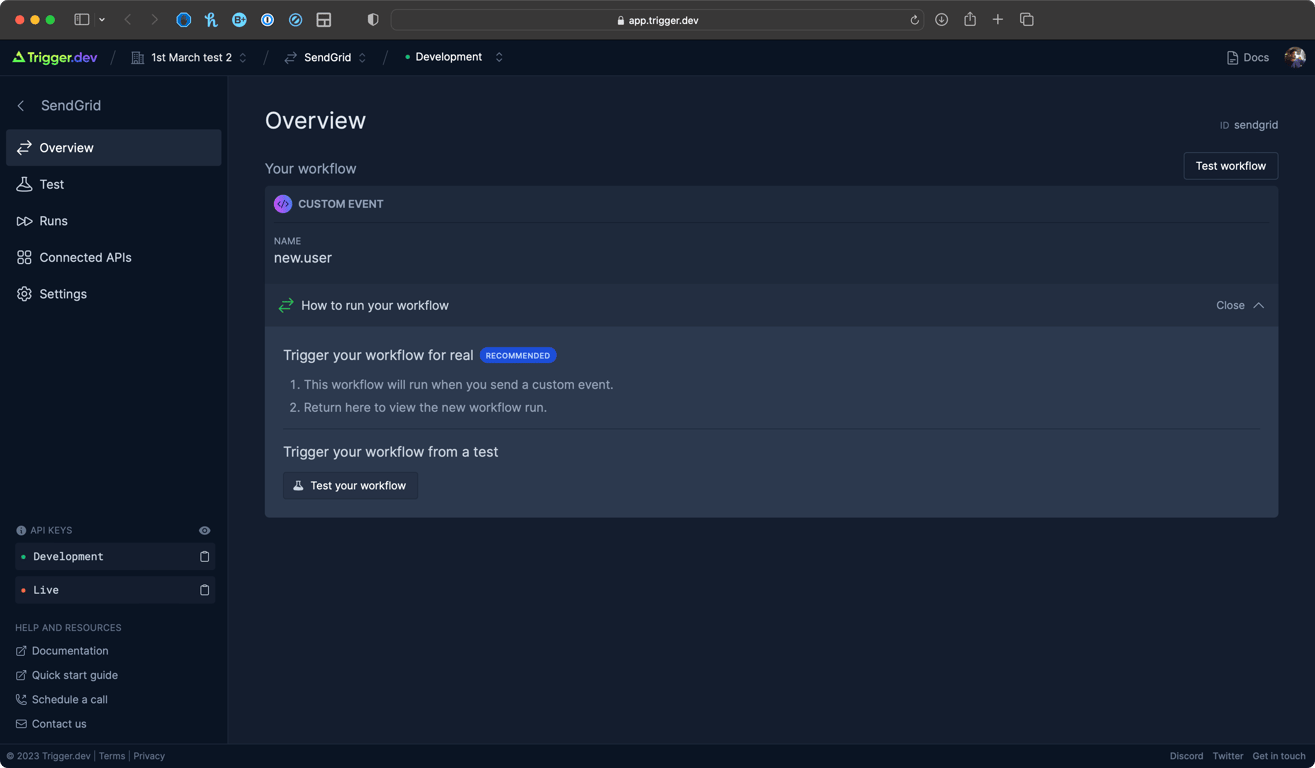Screen dimensions: 1315x768
Task: Click the Test your workflow button
Action: coord(350,485)
